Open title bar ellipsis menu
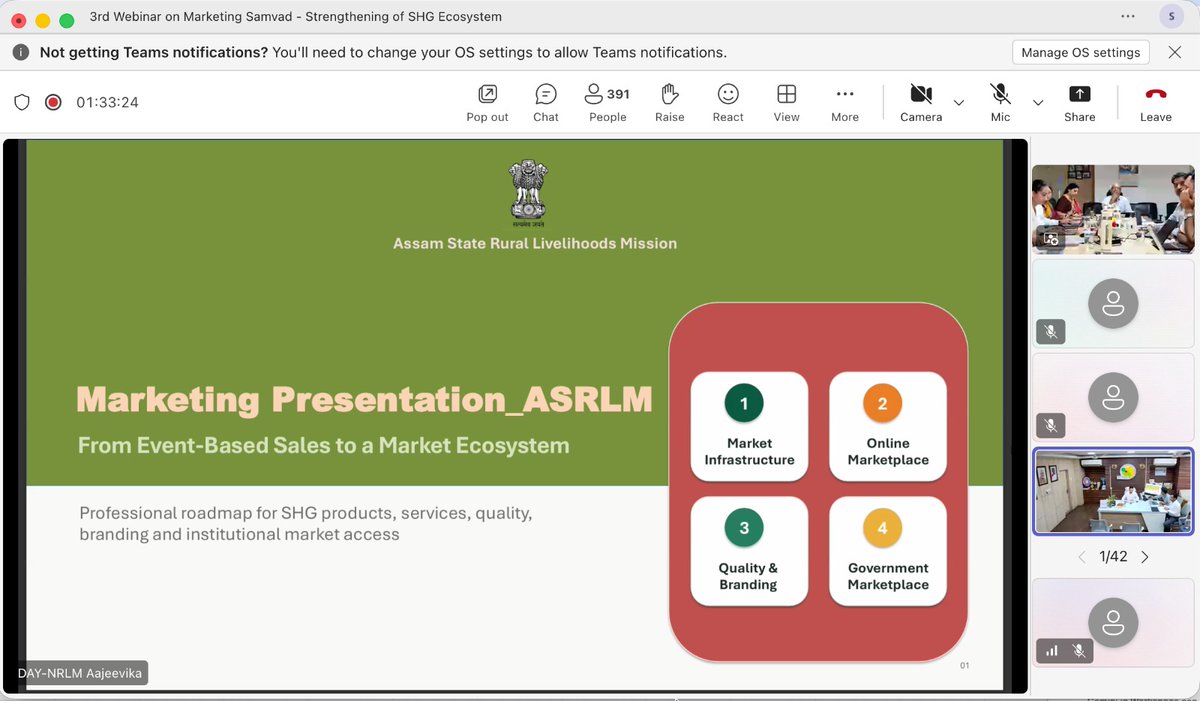1200x701 pixels. pos(1128,16)
